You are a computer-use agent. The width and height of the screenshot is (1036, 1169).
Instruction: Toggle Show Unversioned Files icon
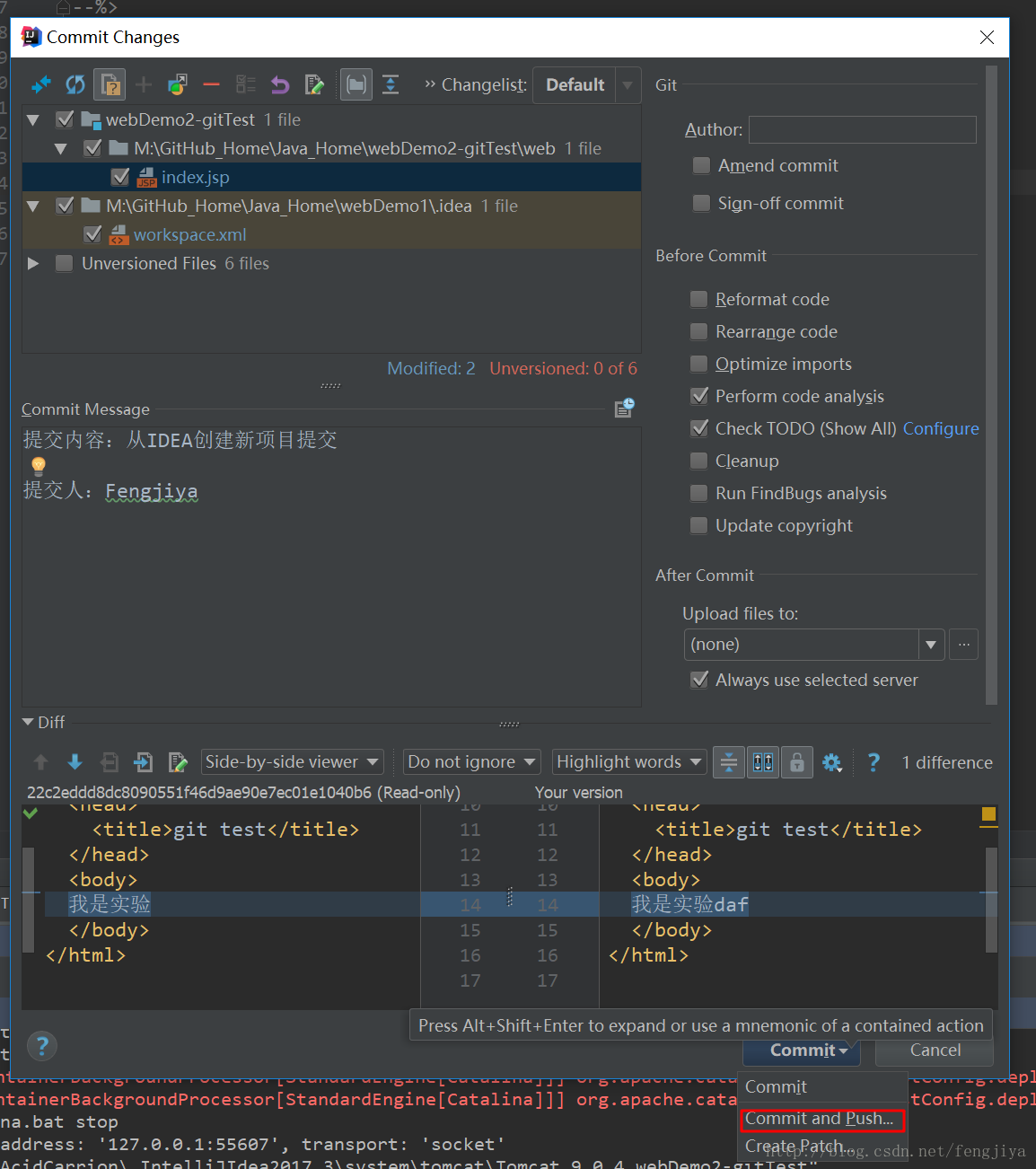(x=110, y=85)
